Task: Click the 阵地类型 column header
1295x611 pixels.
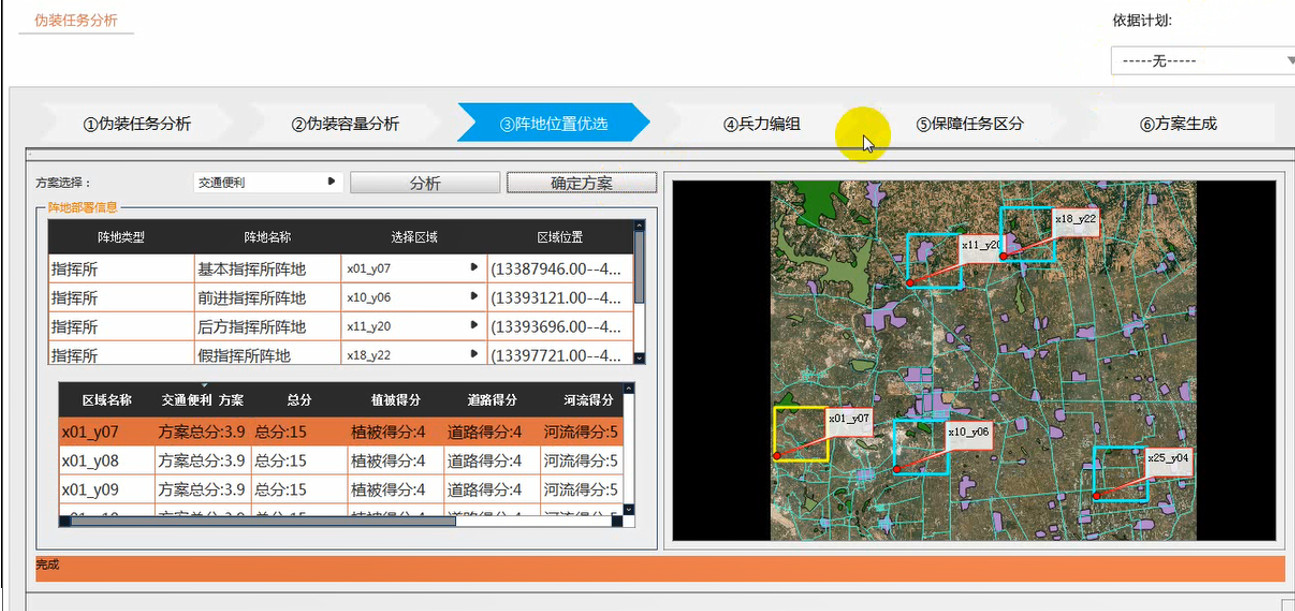Action: (x=121, y=237)
